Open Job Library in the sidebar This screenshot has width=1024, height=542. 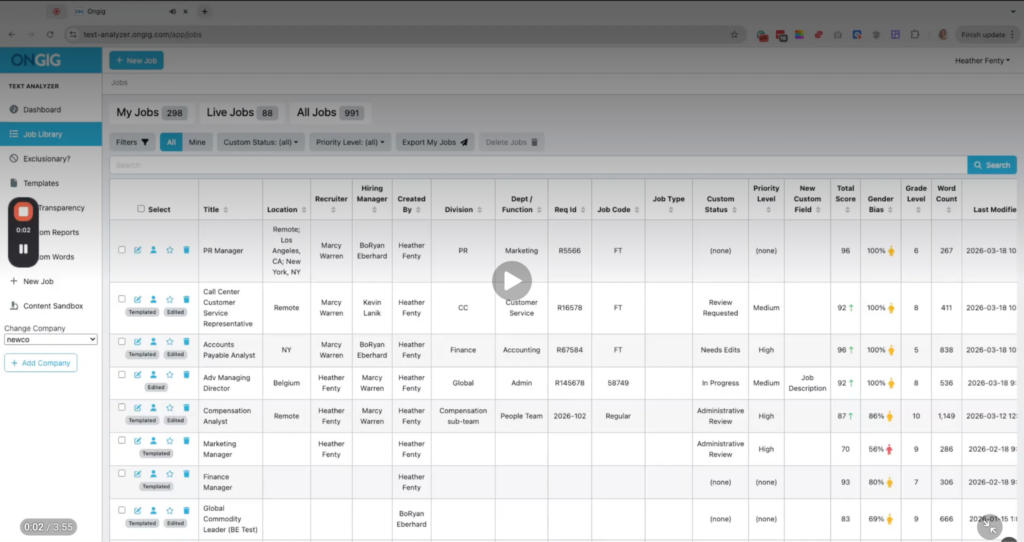[x=51, y=134]
